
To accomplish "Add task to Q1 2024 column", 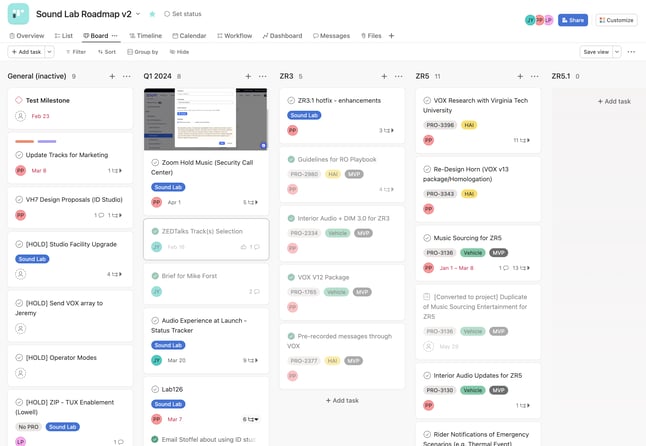I will 248,76.
